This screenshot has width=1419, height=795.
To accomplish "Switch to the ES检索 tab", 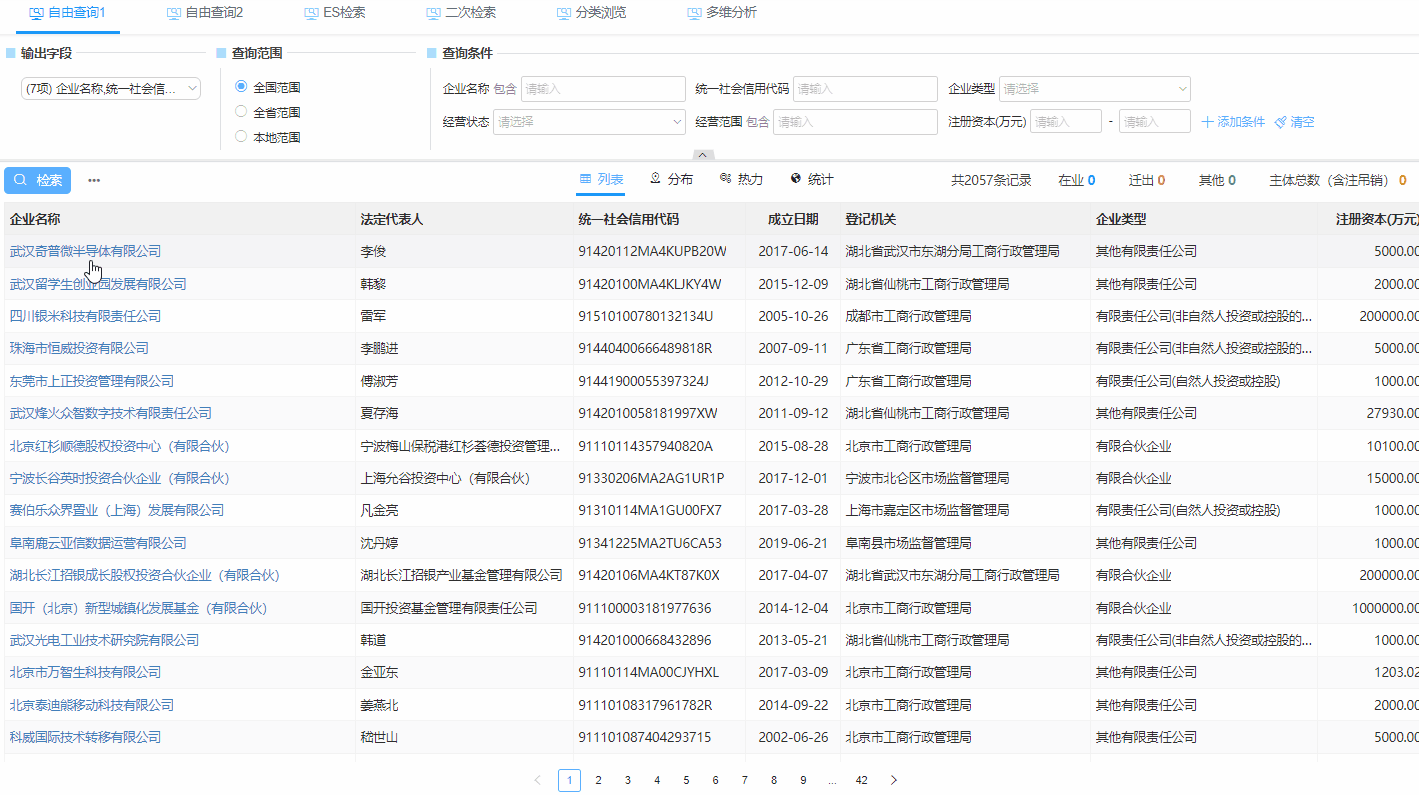I will point(333,15).
